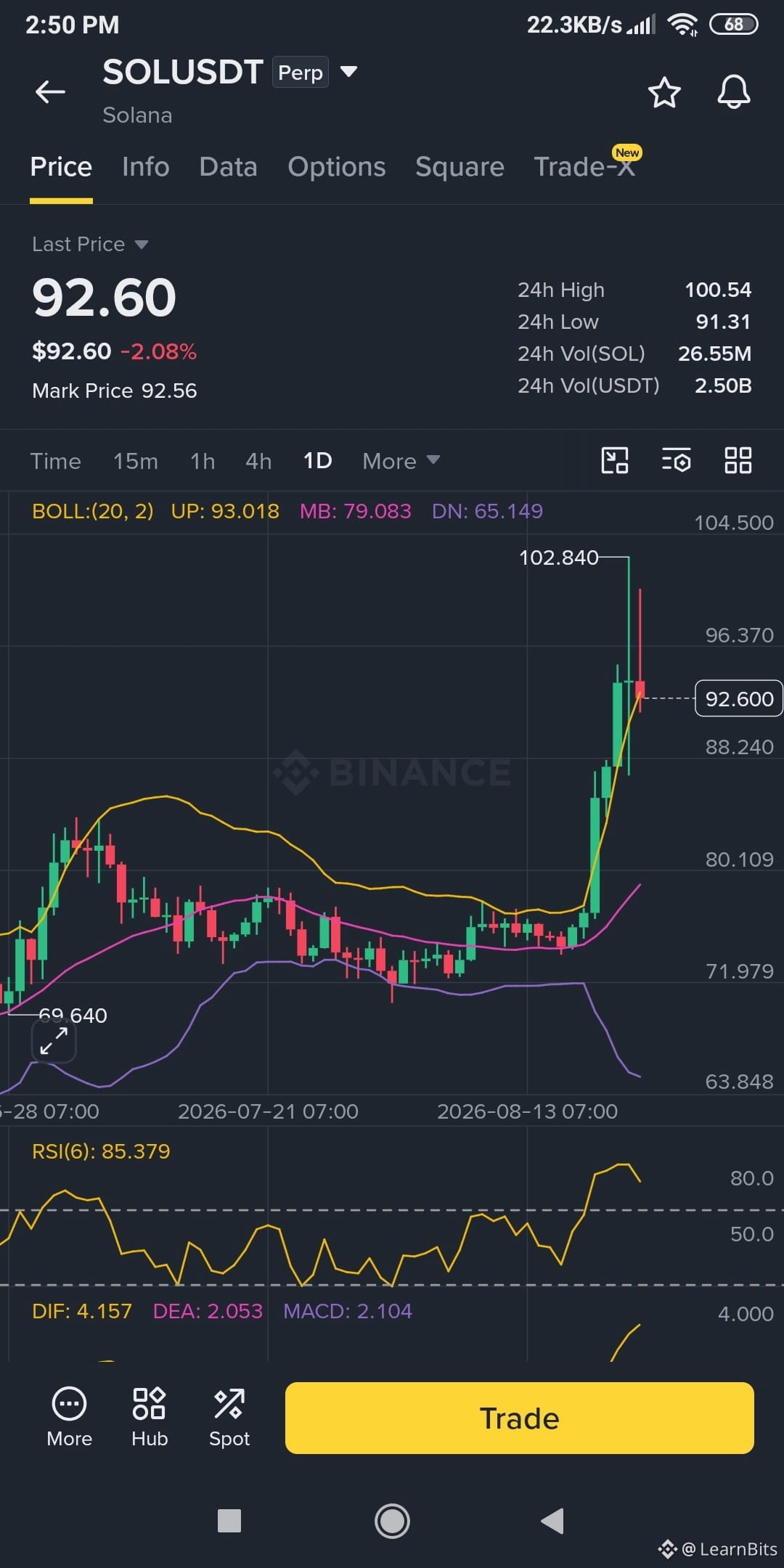Open the chart drawing tools icon
The height and width of the screenshot is (1568, 784).
pyautogui.click(x=615, y=460)
